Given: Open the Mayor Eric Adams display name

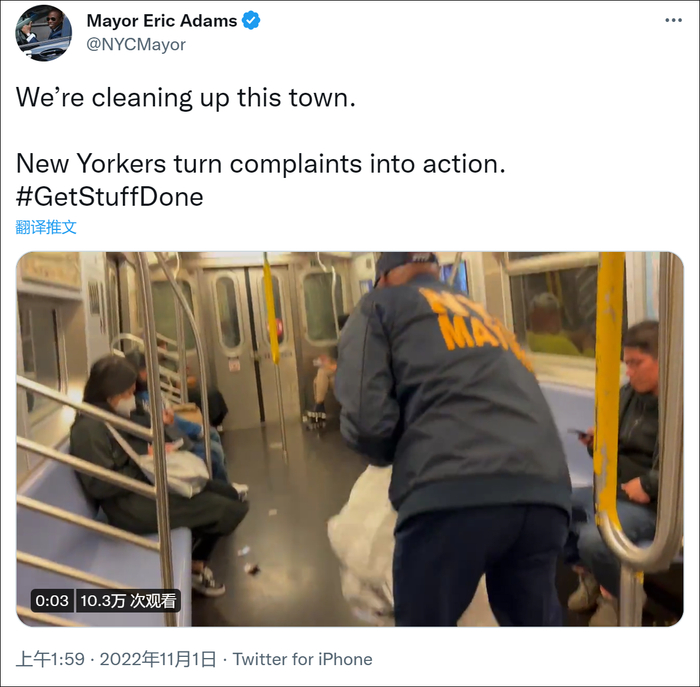Looking at the screenshot, I should click(162, 21).
